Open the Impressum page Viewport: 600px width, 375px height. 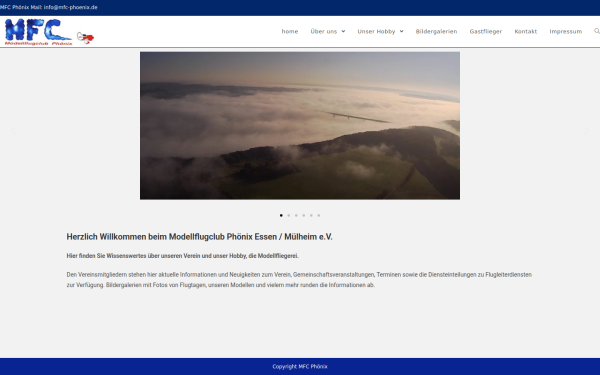566,31
